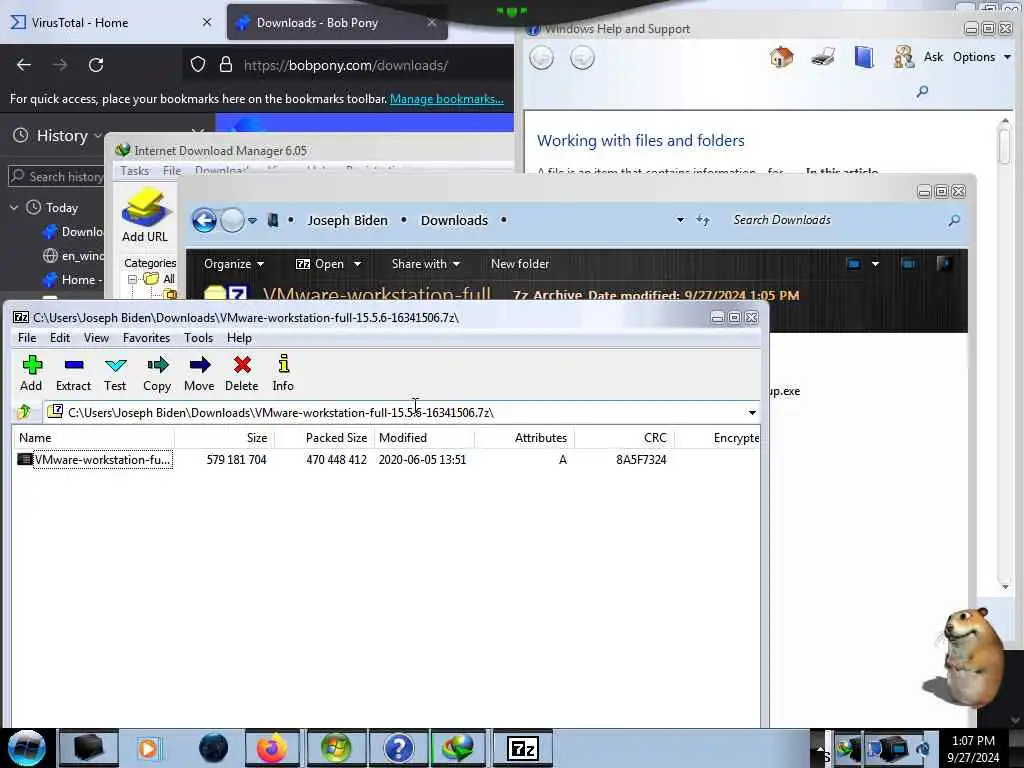Image resolution: width=1024 pixels, height=768 pixels.
Task: Click the Firefox reload button
Action: tap(96, 65)
